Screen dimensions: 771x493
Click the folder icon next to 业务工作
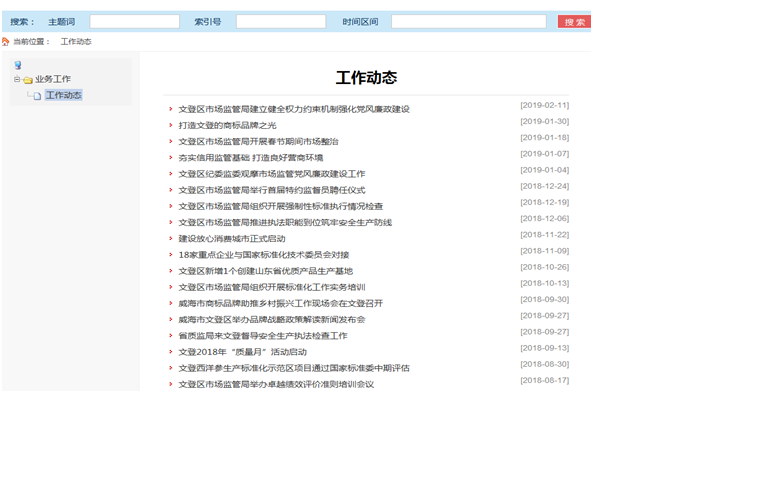click(x=28, y=80)
